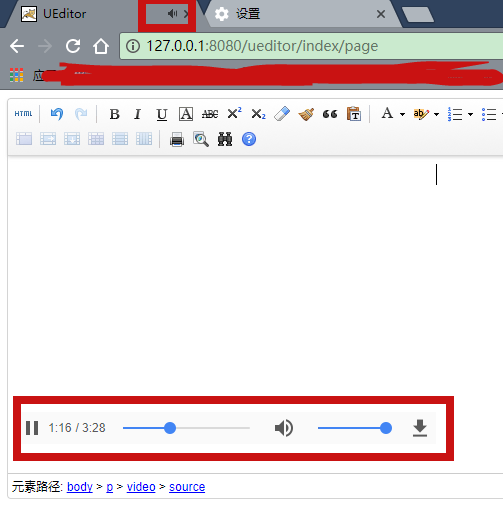The width and height of the screenshot is (503, 509).
Task: Open the apps grid in bookmarks bar
Action: (17, 75)
